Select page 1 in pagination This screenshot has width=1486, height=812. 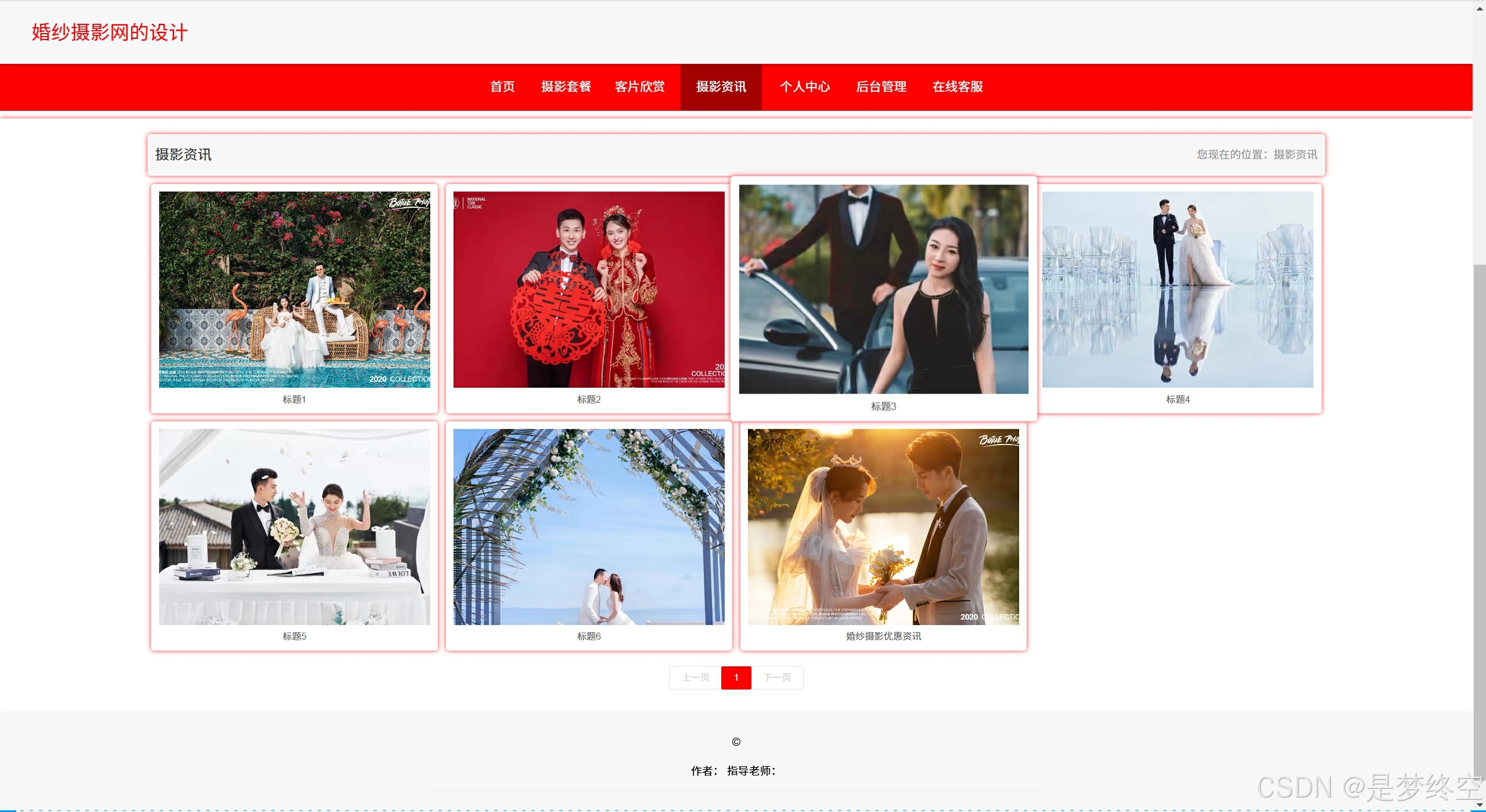tap(736, 677)
